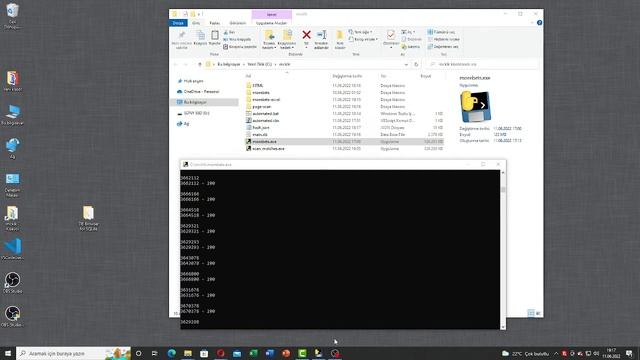640x360 pixels.
Task: Click the large Python exe preview thumbnail
Action: click(476, 107)
